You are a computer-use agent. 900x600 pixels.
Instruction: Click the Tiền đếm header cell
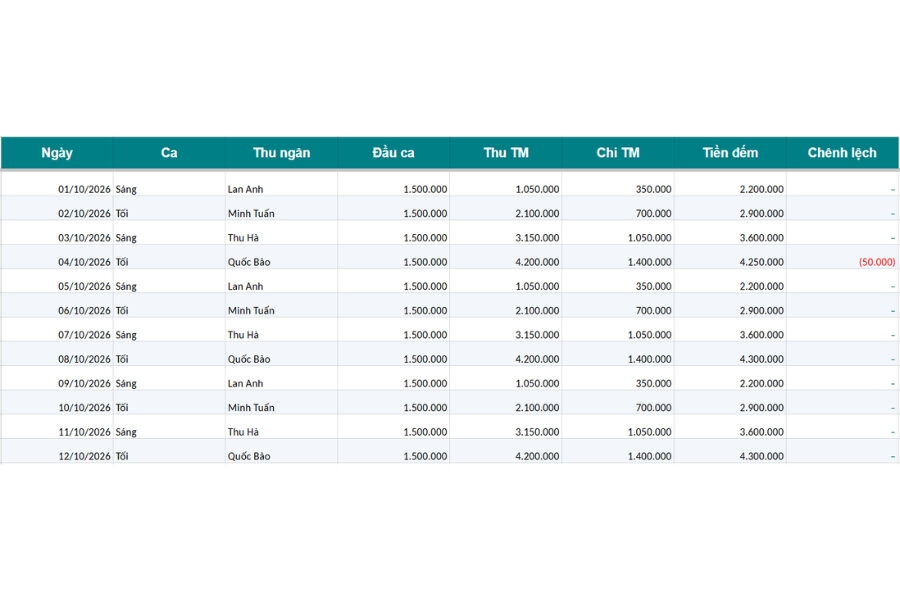pyautogui.click(x=730, y=153)
